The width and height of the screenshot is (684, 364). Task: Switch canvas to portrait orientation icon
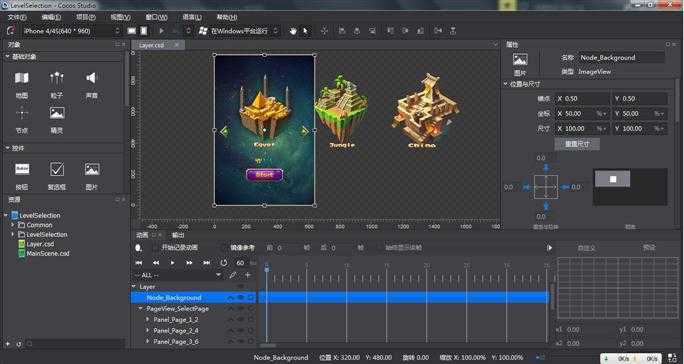[x=144, y=31]
